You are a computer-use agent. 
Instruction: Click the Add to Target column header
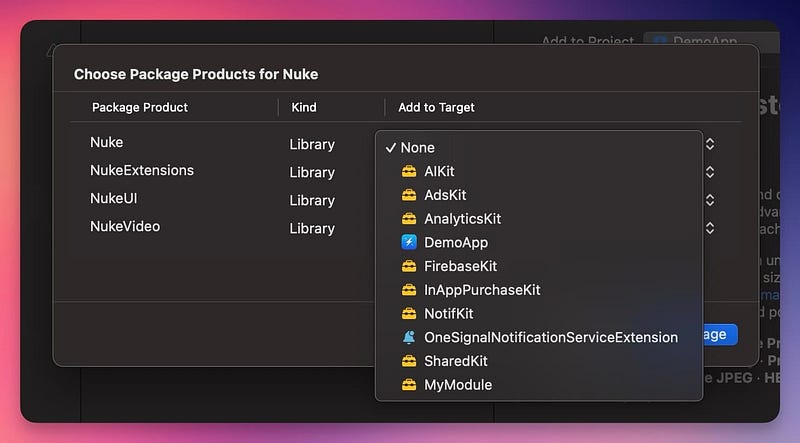(x=436, y=107)
